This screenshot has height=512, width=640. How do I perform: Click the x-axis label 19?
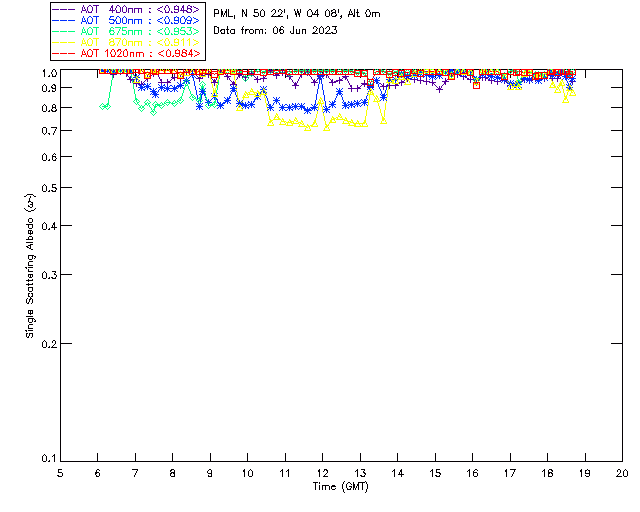point(585,473)
